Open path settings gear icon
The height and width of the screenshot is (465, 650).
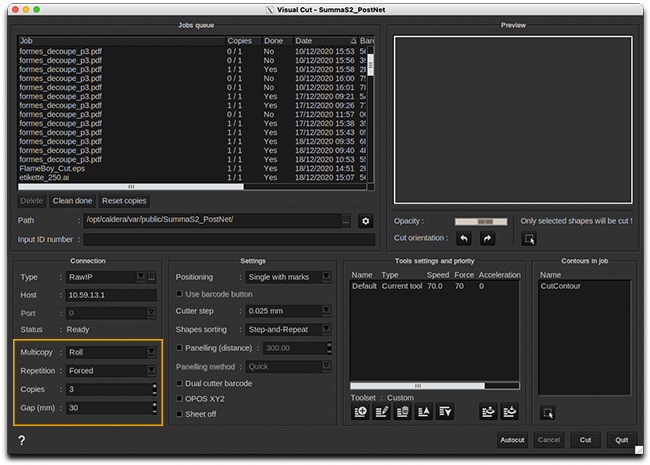366,220
